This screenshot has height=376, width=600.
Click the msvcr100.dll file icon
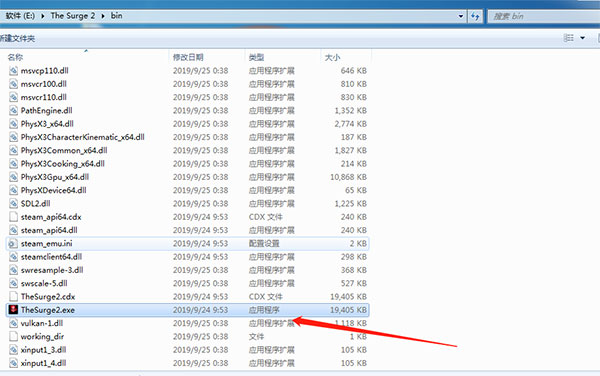point(13,84)
